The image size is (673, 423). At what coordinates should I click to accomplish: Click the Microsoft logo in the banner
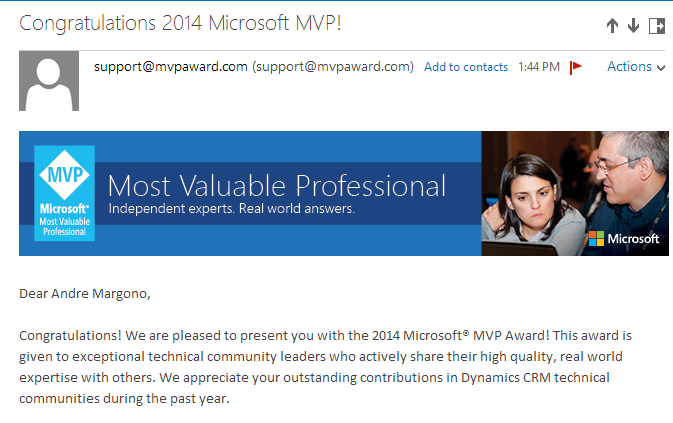coord(623,239)
